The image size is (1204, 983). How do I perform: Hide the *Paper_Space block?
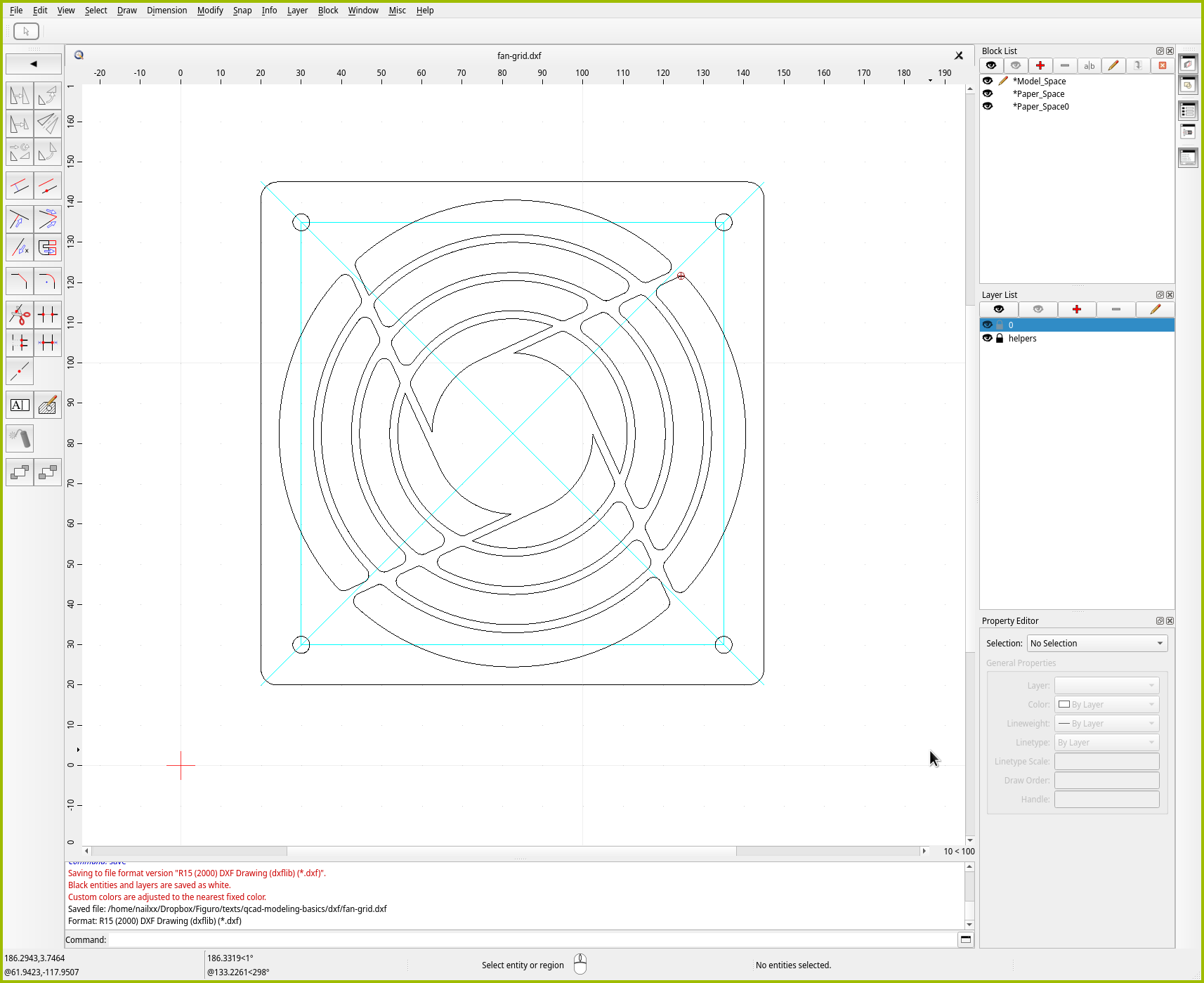pyautogui.click(x=988, y=93)
